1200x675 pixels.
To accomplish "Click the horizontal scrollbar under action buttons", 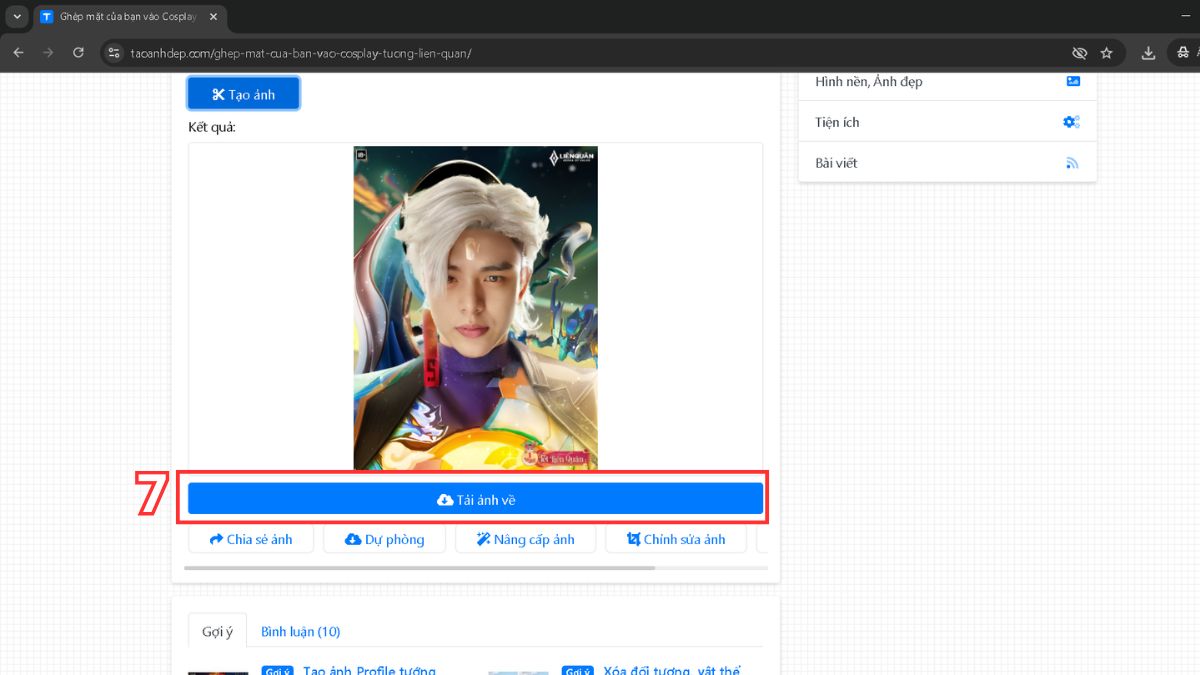I will [420, 568].
